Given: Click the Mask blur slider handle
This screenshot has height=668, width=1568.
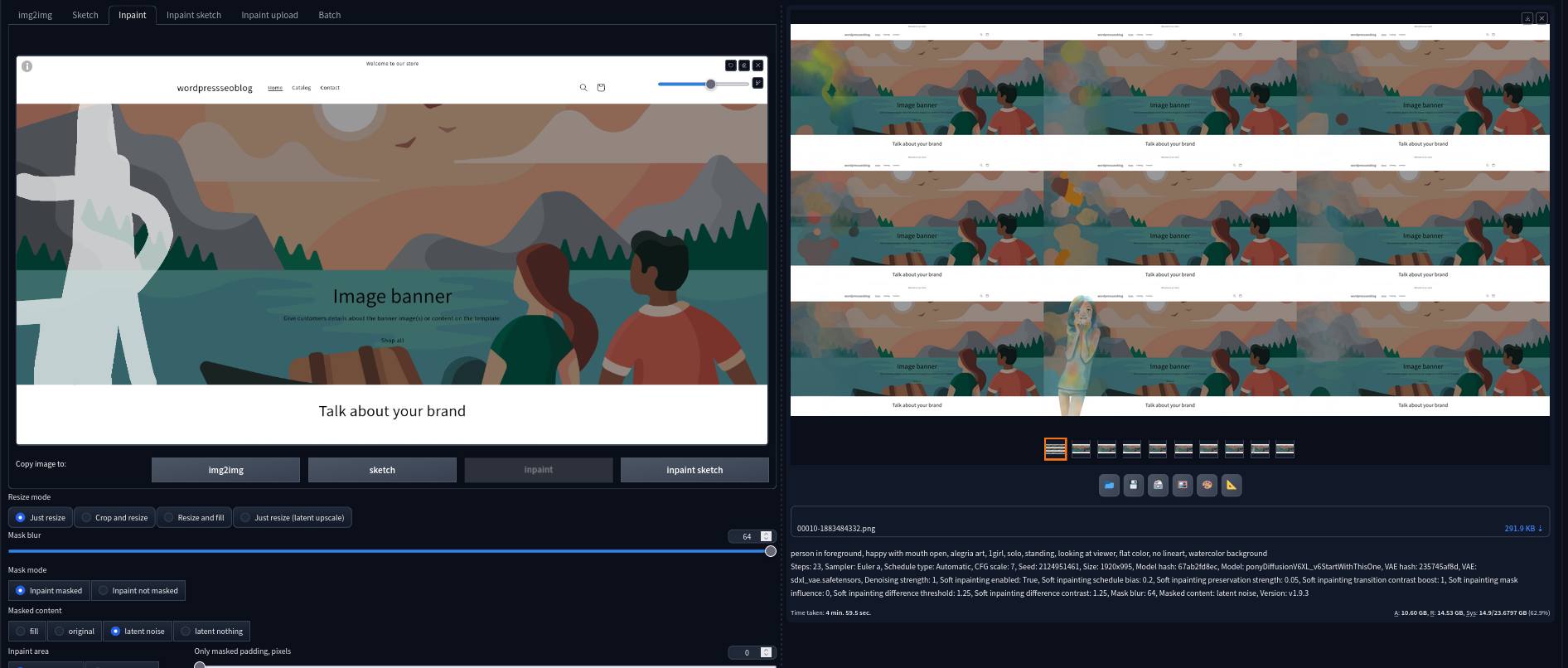Looking at the screenshot, I should (770, 551).
